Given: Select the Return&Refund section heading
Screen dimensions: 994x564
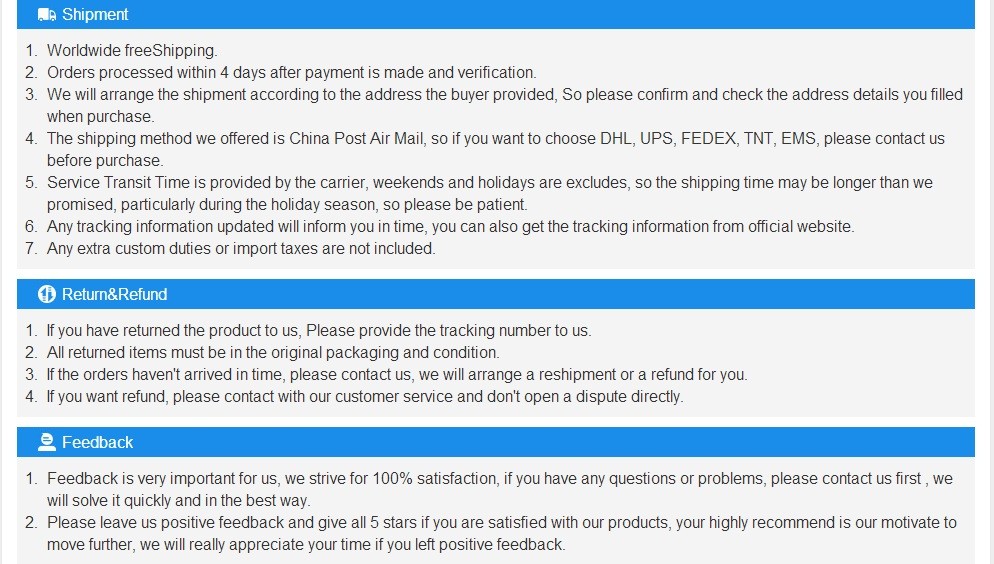Looking at the screenshot, I should click(x=114, y=294).
